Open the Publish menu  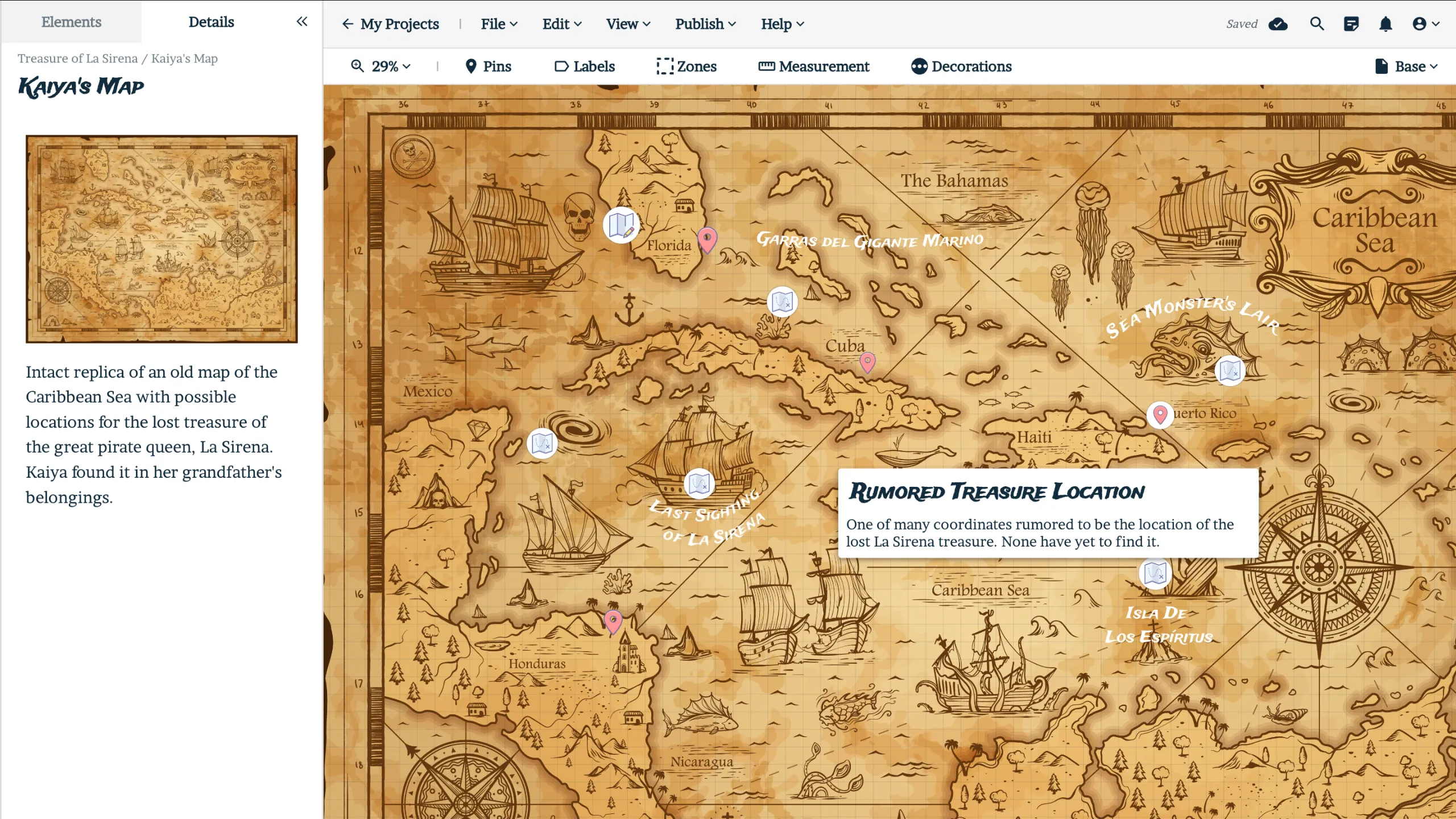(x=706, y=24)
